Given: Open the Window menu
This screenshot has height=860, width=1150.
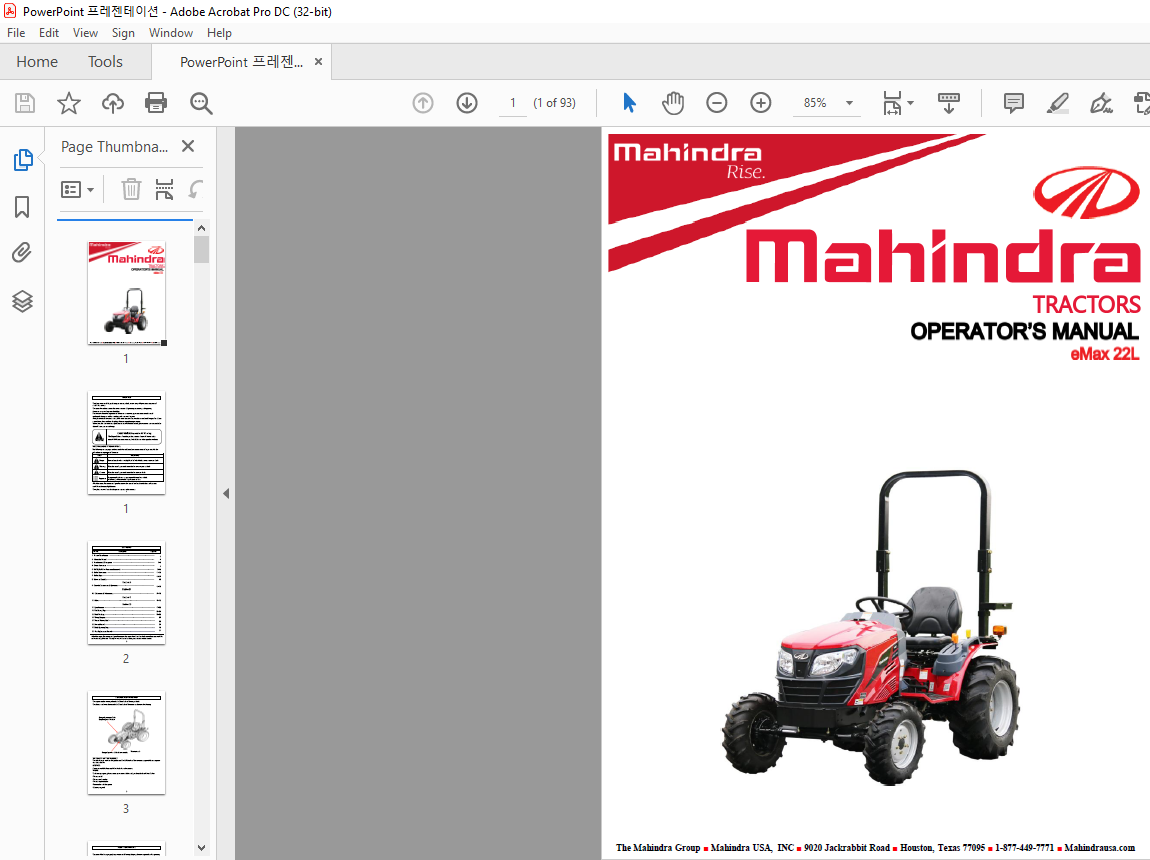Looking at the screenshot, I should [x=171, y=33].
